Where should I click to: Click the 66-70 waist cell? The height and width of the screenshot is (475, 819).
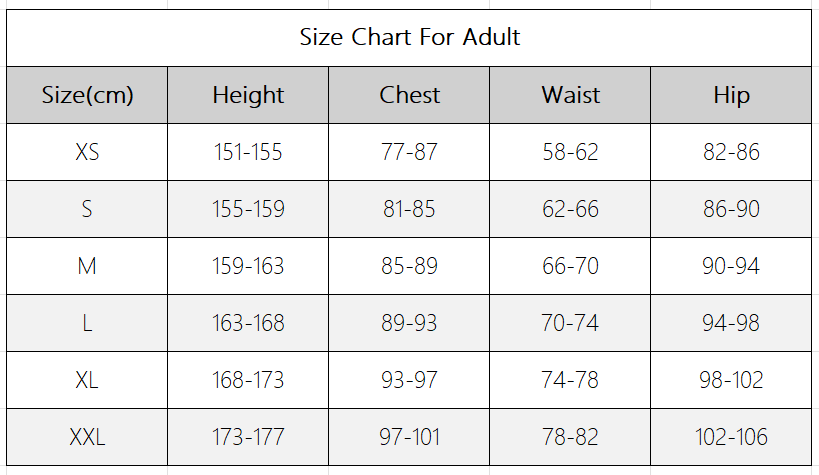(570, 266)
